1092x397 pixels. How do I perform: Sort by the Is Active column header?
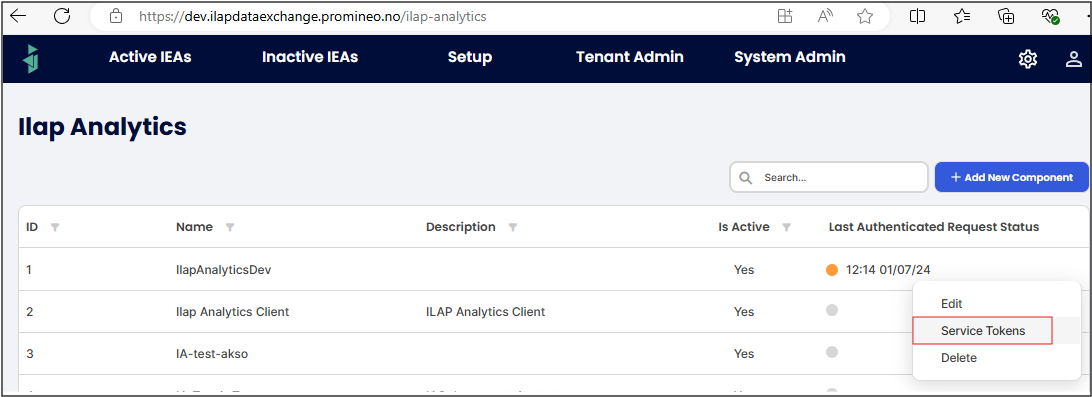click(x=744, y=227)
